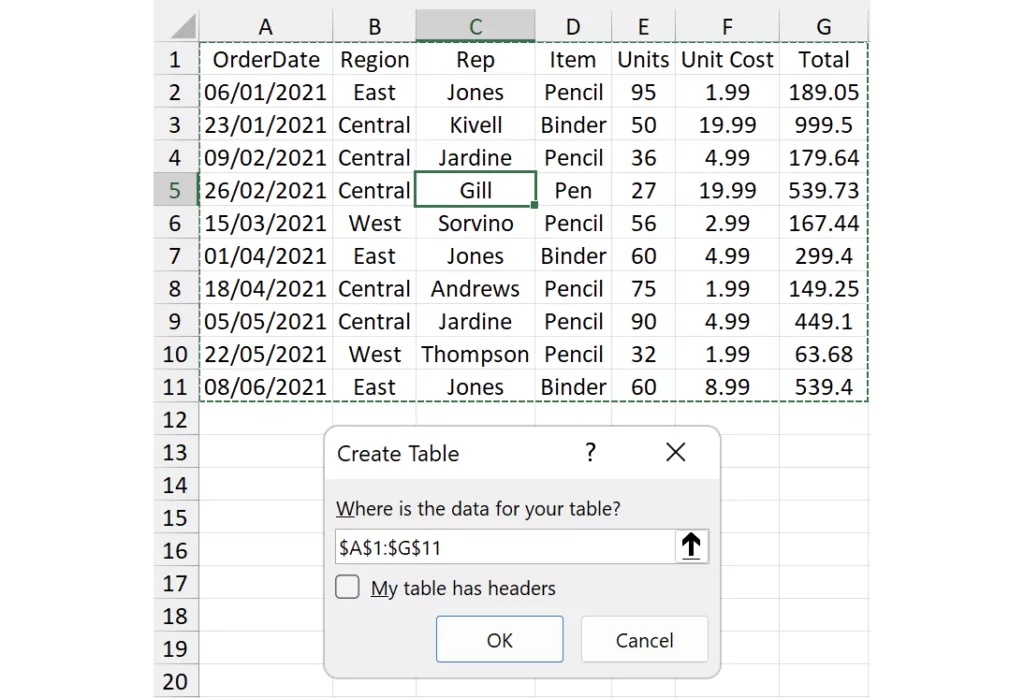Select row 5 header

[175, 190]
